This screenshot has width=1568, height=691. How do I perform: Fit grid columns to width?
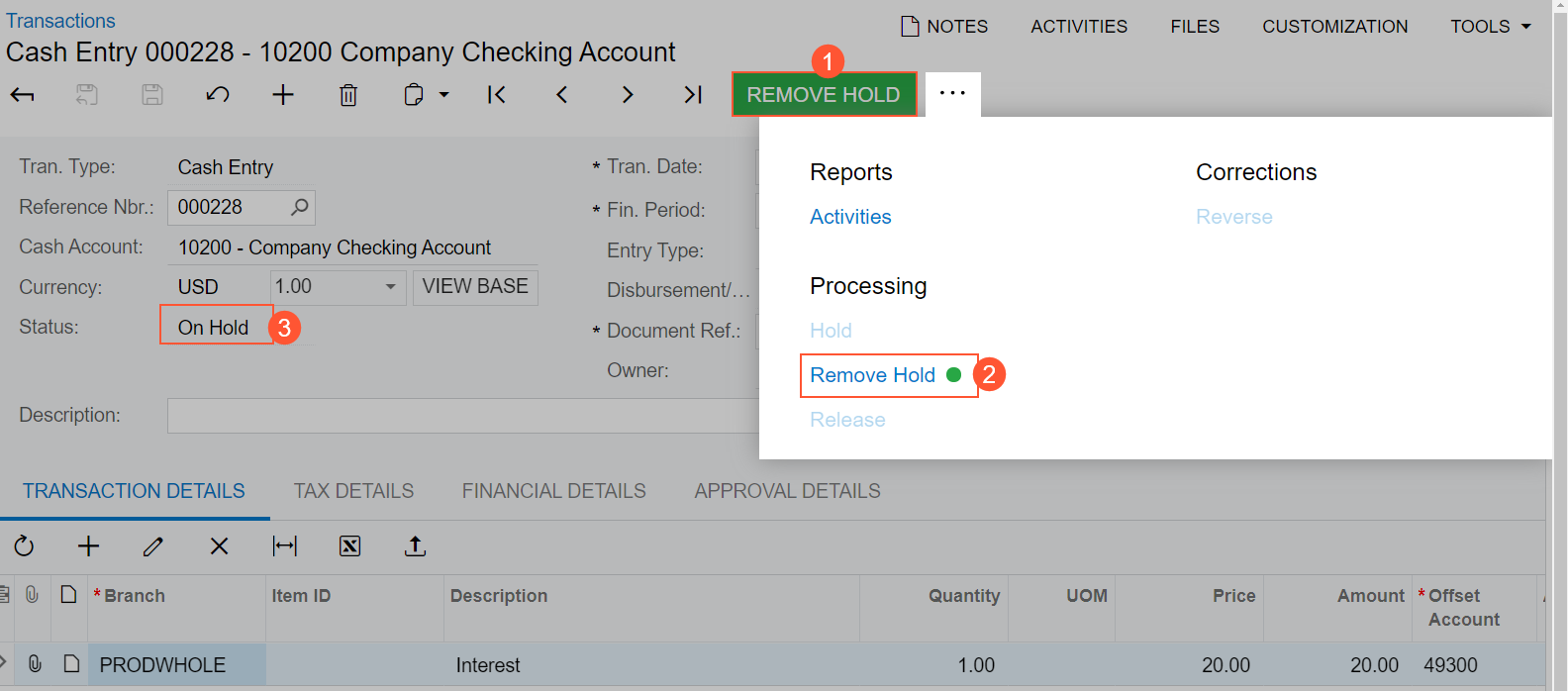pos(285,546)
